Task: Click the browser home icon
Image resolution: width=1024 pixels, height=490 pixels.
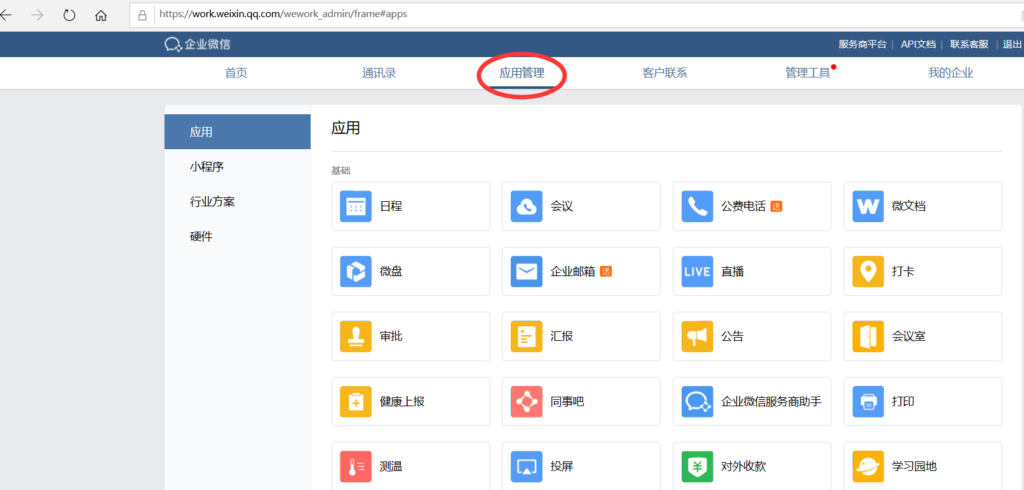Action: [x=101, y=15]
